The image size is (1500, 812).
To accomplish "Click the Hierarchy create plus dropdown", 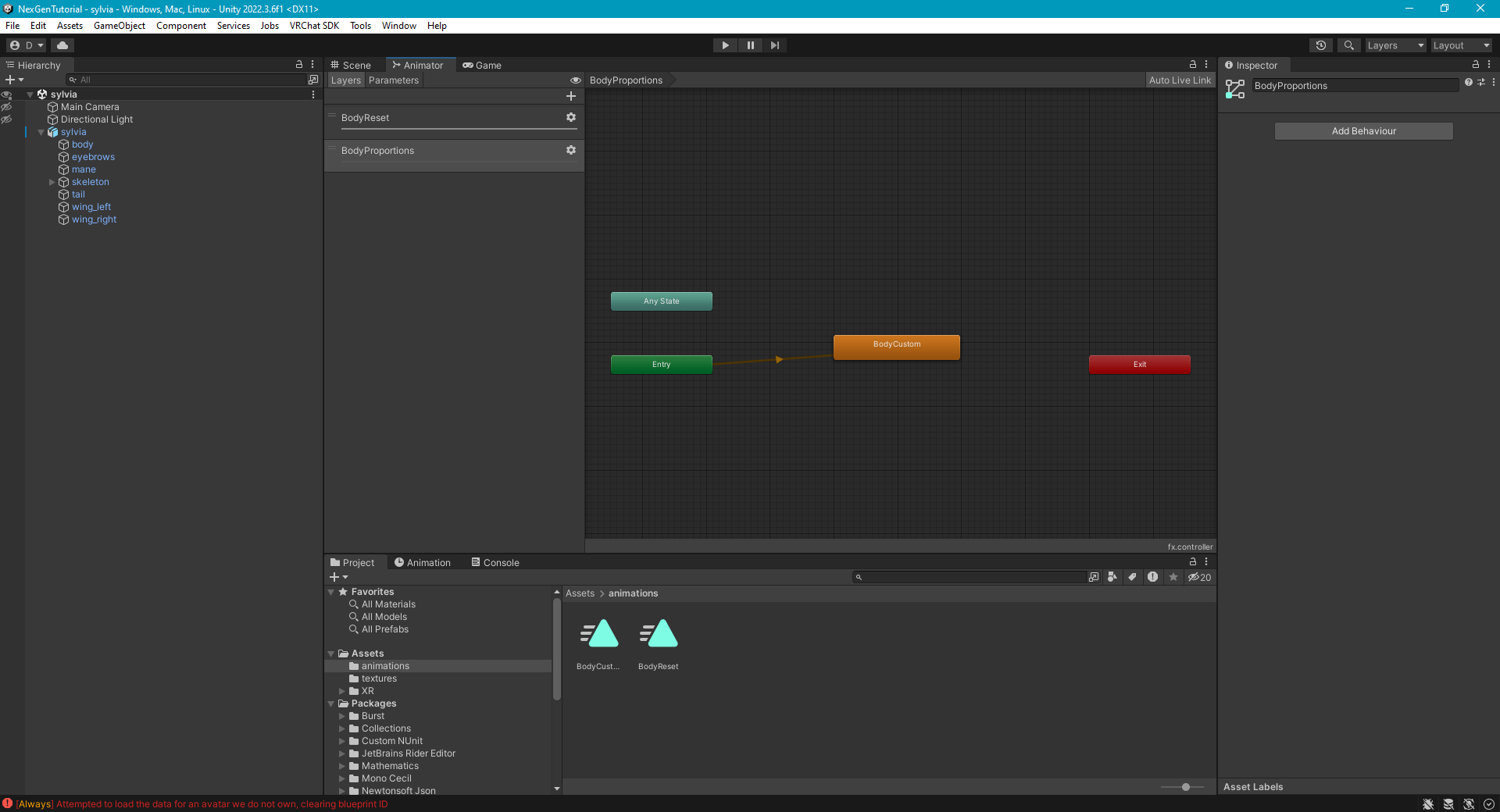I will pyautogui.click(x=14, y=80).
